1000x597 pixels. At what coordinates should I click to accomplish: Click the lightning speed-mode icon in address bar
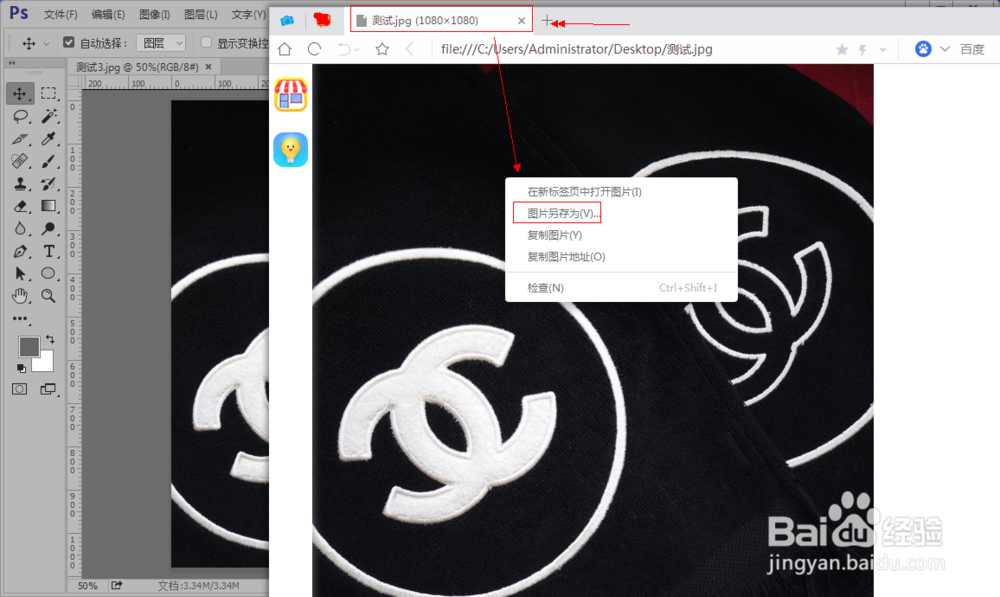(862, 49)
